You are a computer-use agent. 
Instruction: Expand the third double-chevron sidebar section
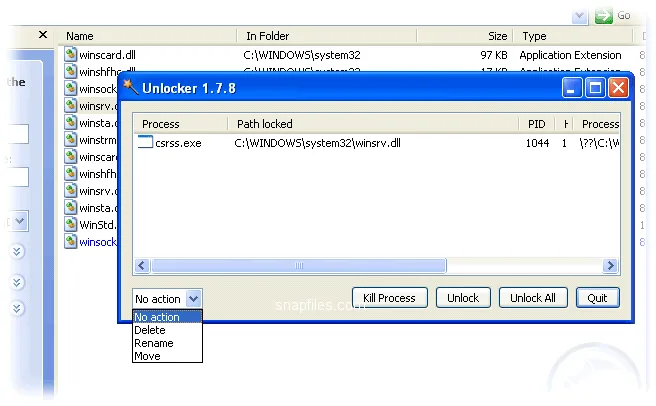click(17, 309)
